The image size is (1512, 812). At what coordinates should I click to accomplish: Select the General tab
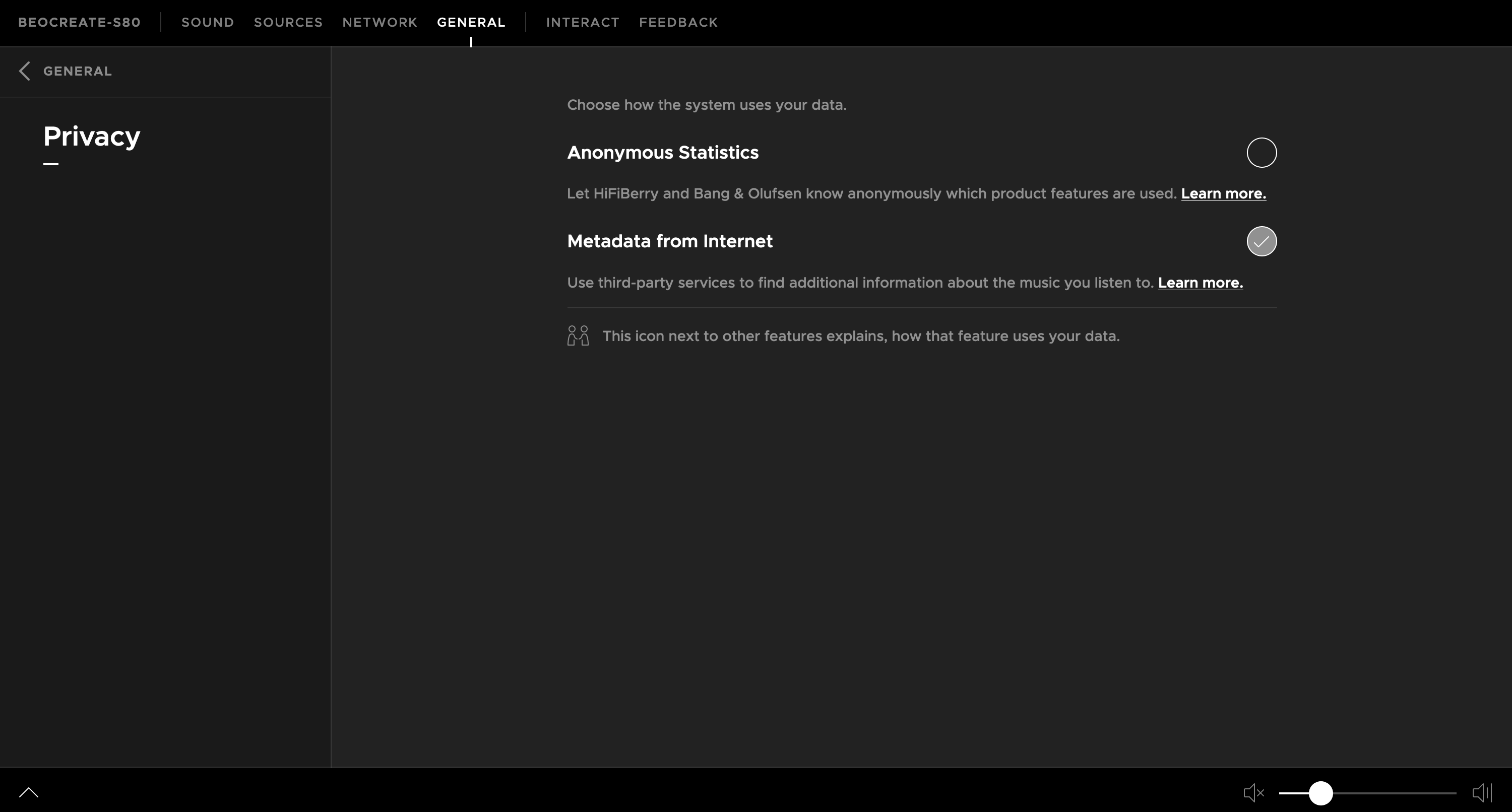(x=471, y=22)
